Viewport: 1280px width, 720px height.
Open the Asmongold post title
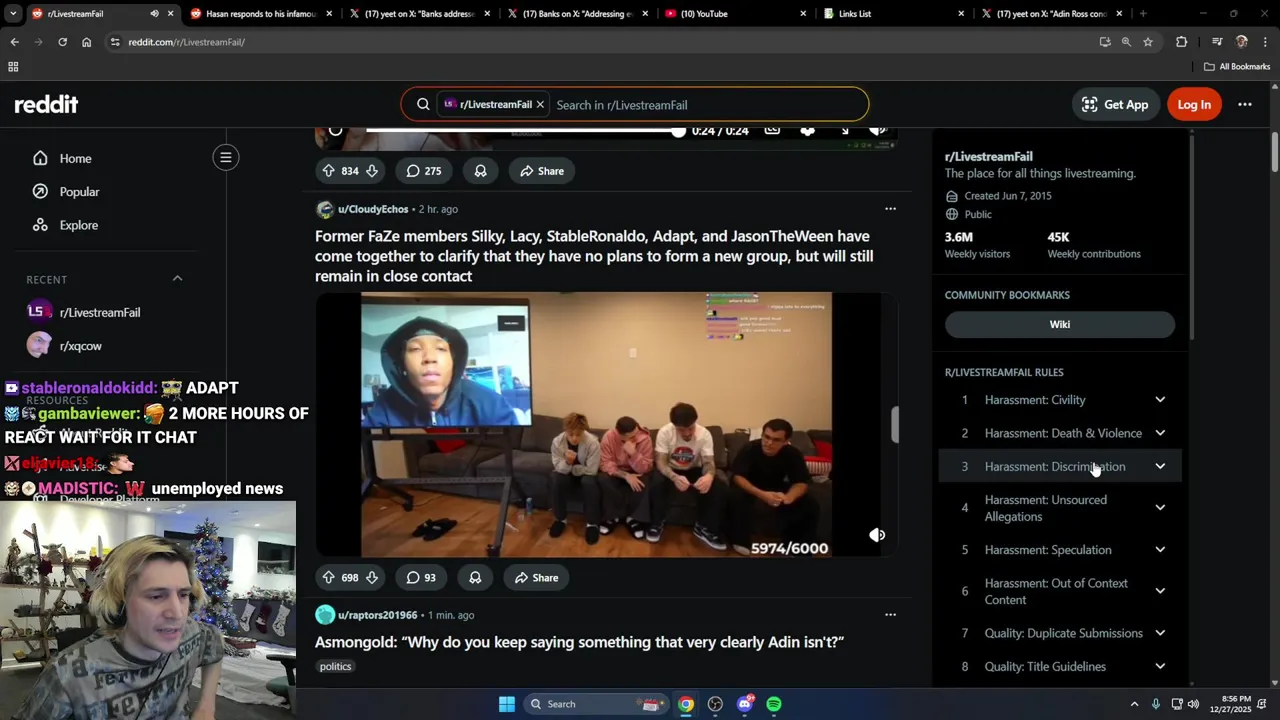[x=579, y=642]
